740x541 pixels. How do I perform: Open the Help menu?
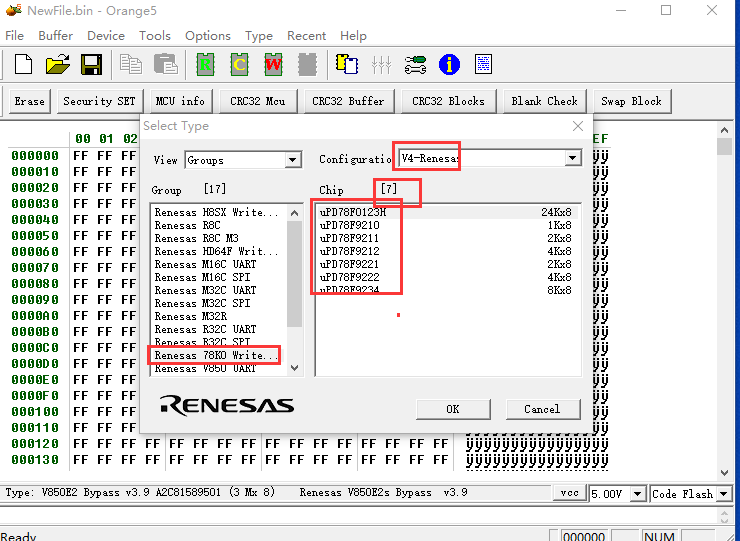353,36
